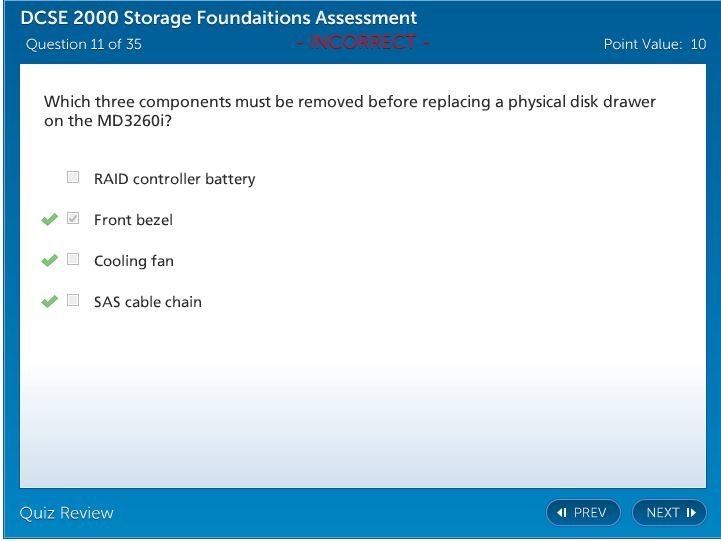Tick the RAID controller battery checkbox
The width and height of the screenshot is (721, 541).
73,178
